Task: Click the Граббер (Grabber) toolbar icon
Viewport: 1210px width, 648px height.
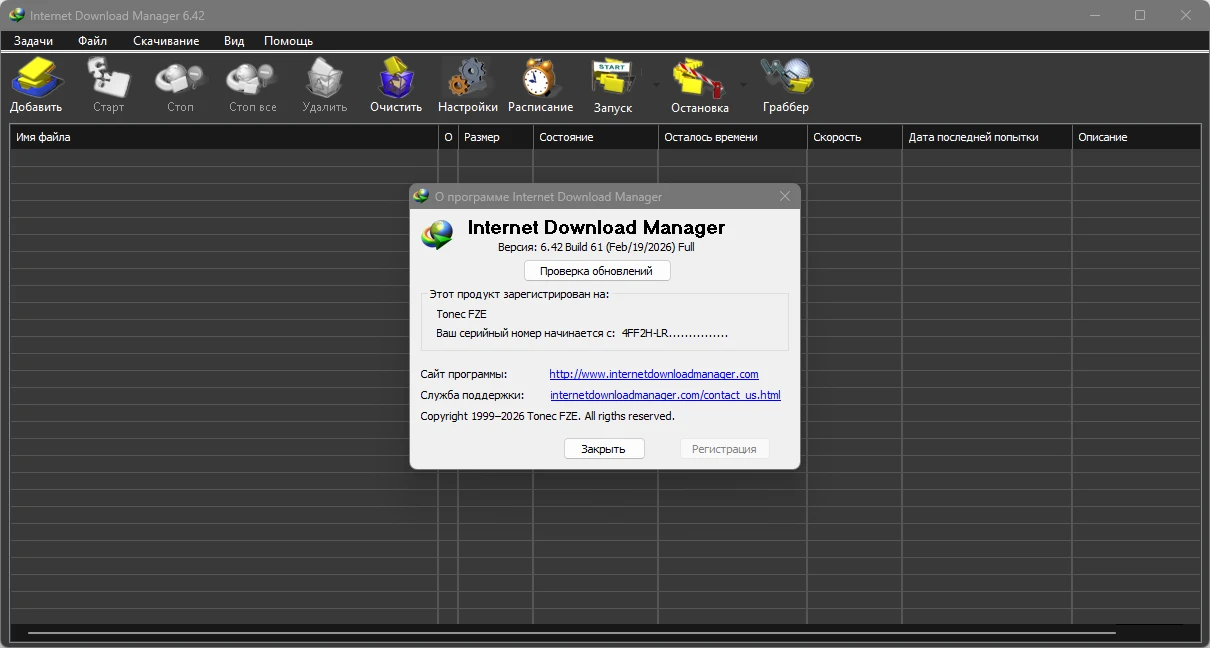Action: point(786,85)
